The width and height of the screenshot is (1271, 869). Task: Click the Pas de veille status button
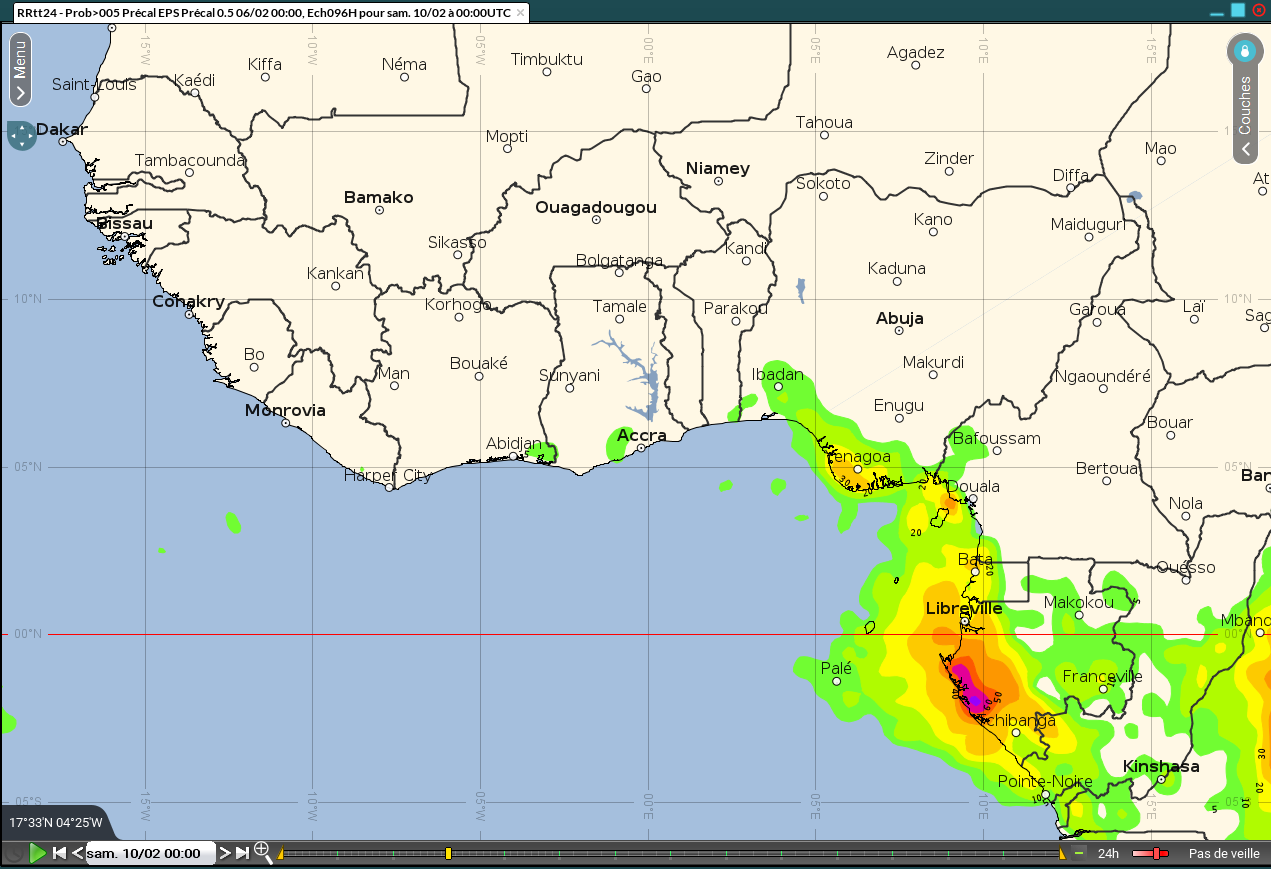point(1224,854)
